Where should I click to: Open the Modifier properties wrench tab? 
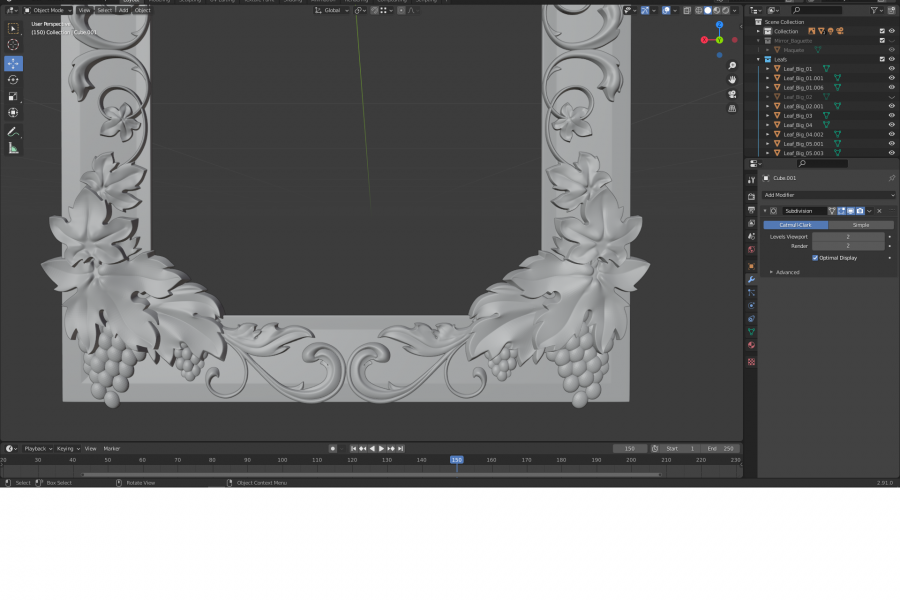(751, 280)
